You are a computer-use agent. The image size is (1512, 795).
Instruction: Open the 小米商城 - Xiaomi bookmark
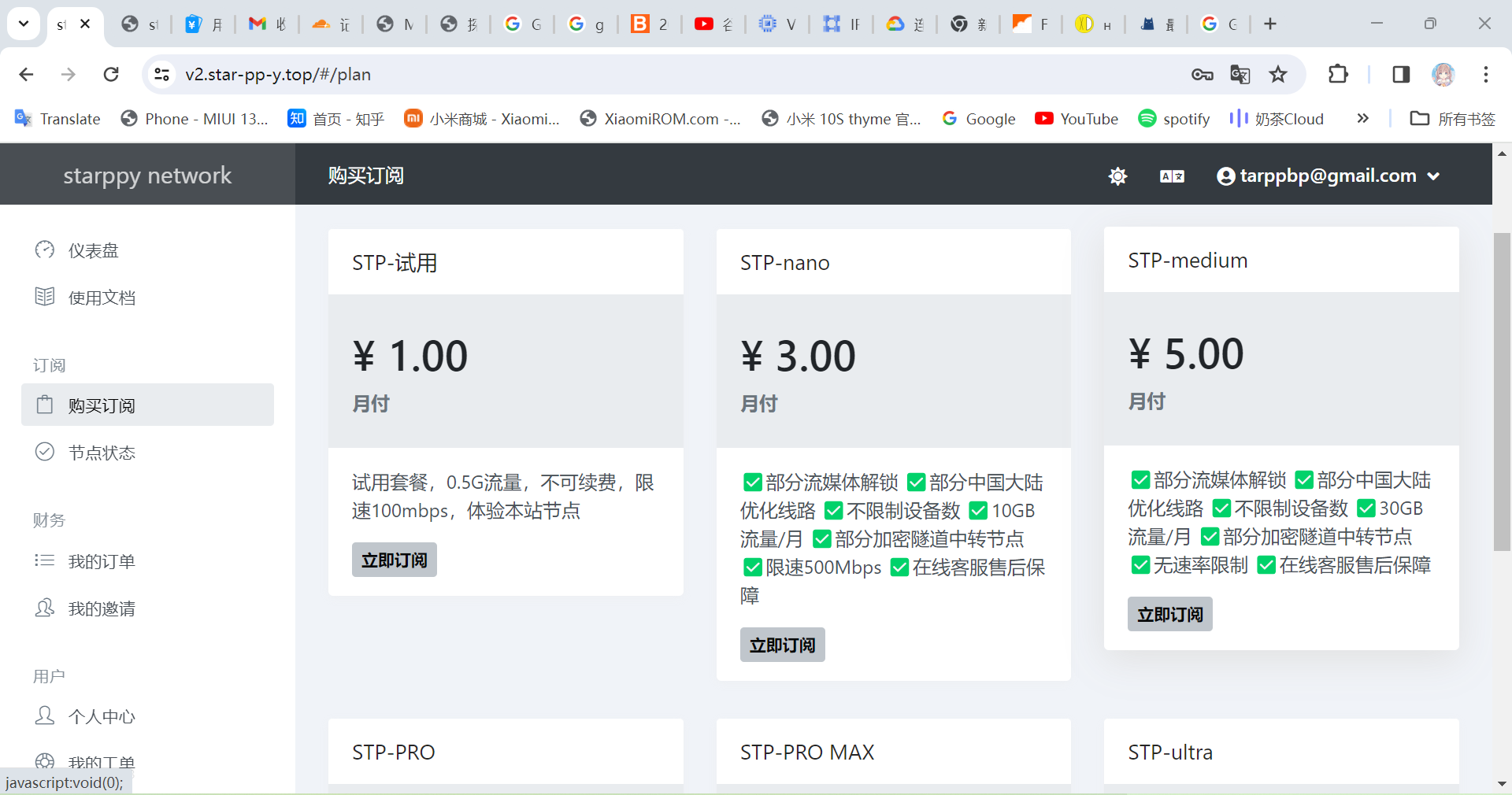(x=482, y=119)
